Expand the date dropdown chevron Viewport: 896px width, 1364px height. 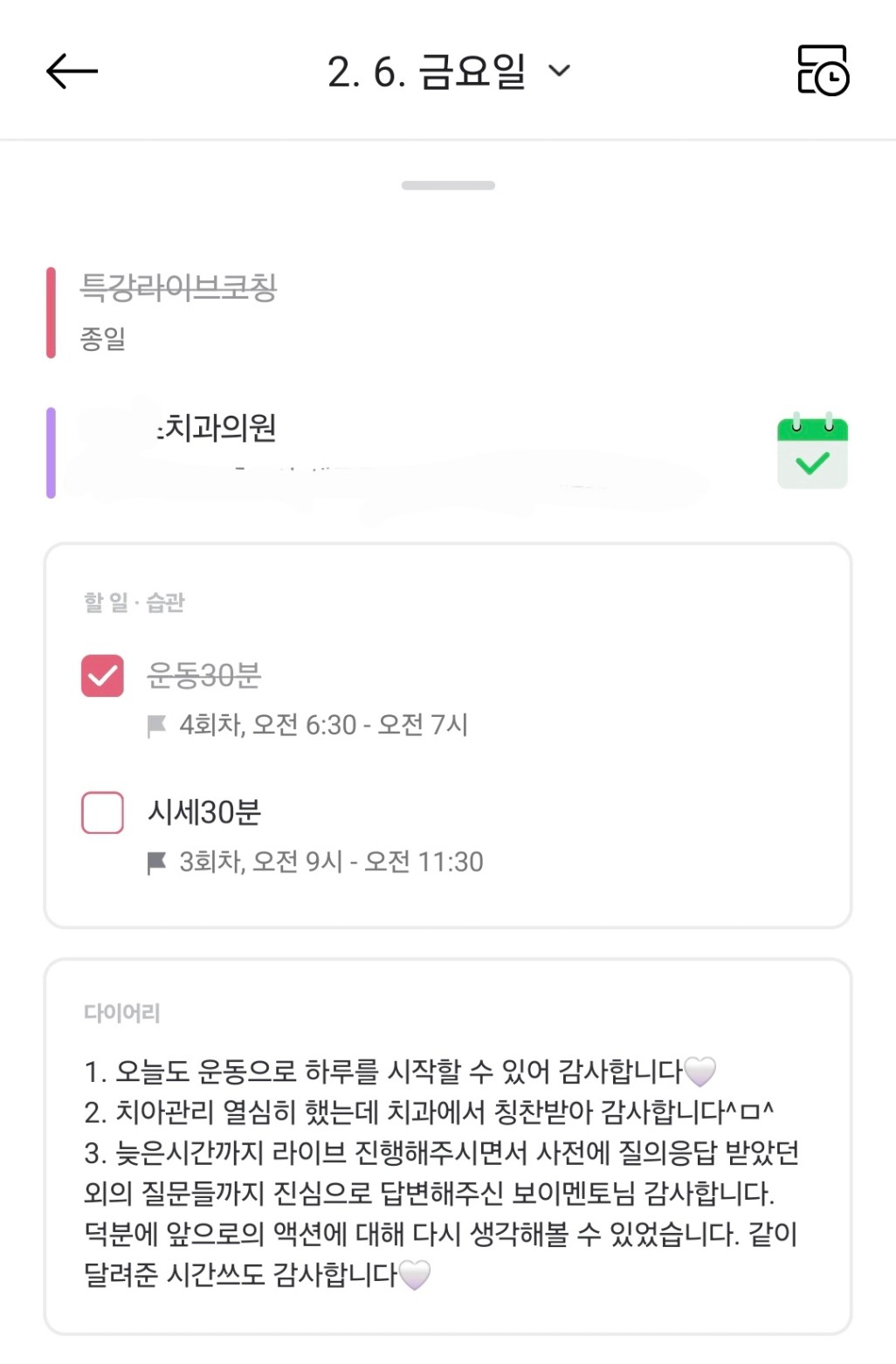coord(559,71)
